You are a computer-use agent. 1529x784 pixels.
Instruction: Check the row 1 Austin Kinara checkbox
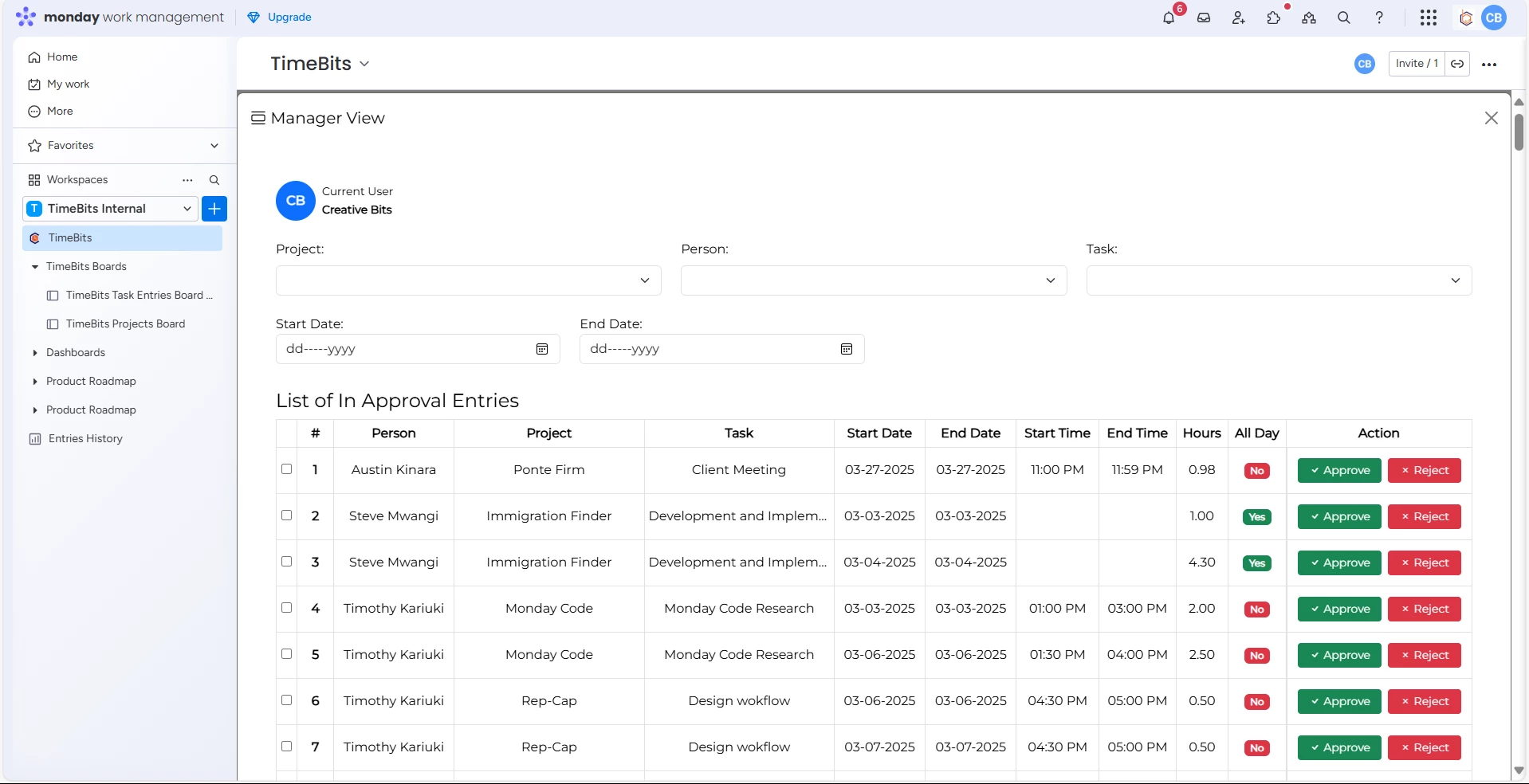click(287, 469)
